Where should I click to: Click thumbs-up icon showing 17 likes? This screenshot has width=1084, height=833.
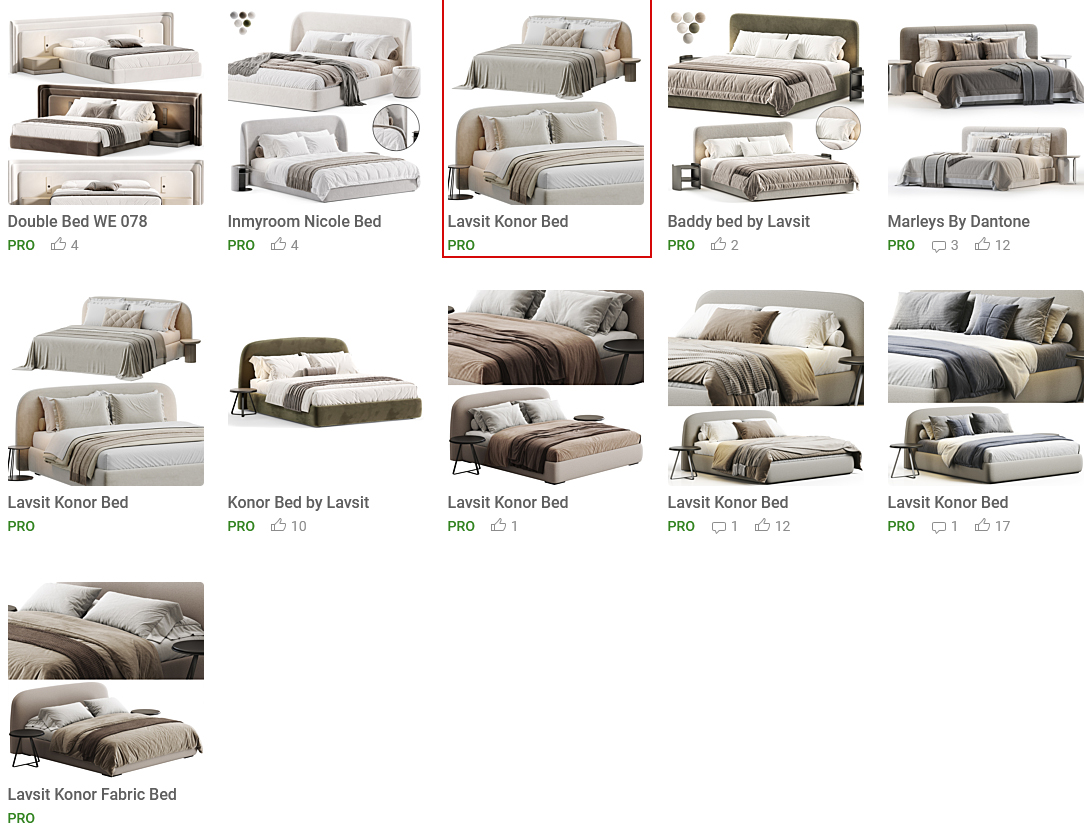click(982, 525)
